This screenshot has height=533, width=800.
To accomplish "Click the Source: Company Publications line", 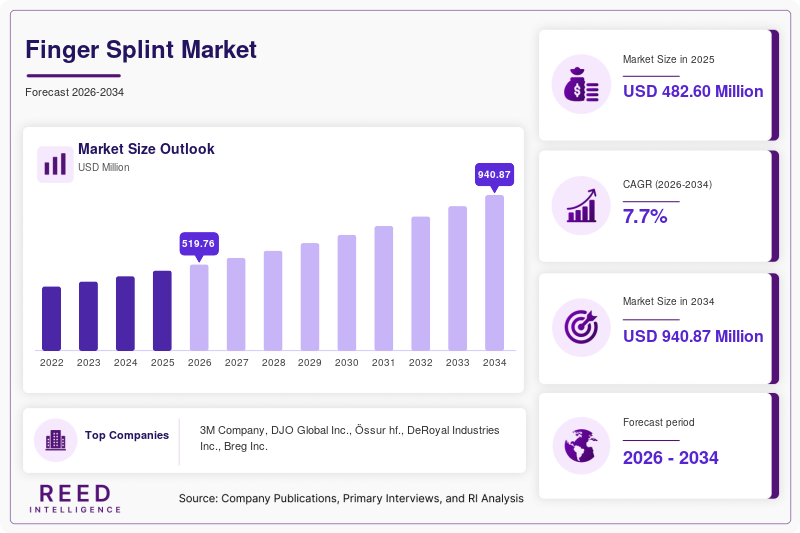I will click(351, 498).
